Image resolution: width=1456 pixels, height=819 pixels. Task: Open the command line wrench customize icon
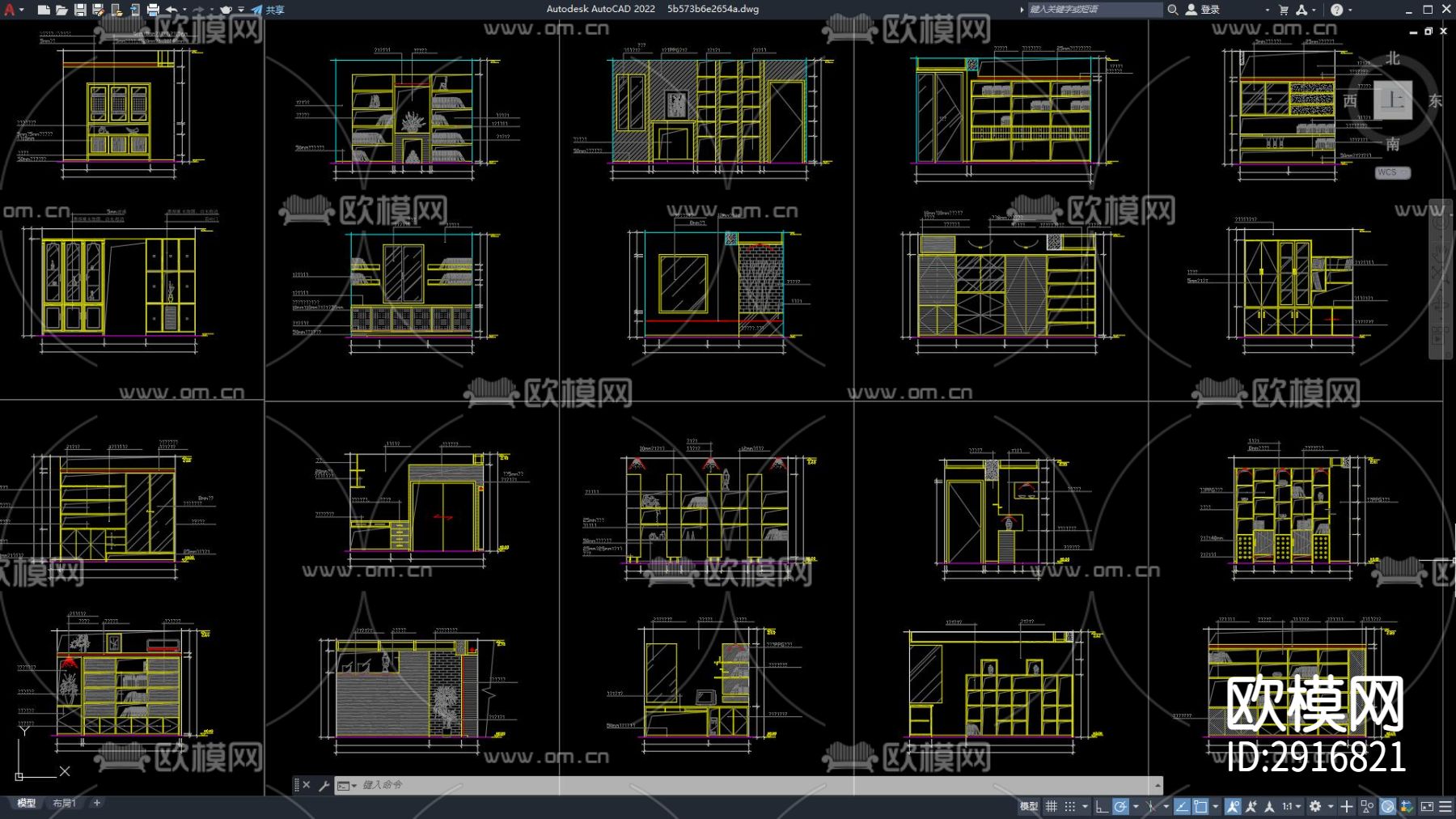[324, 785]
